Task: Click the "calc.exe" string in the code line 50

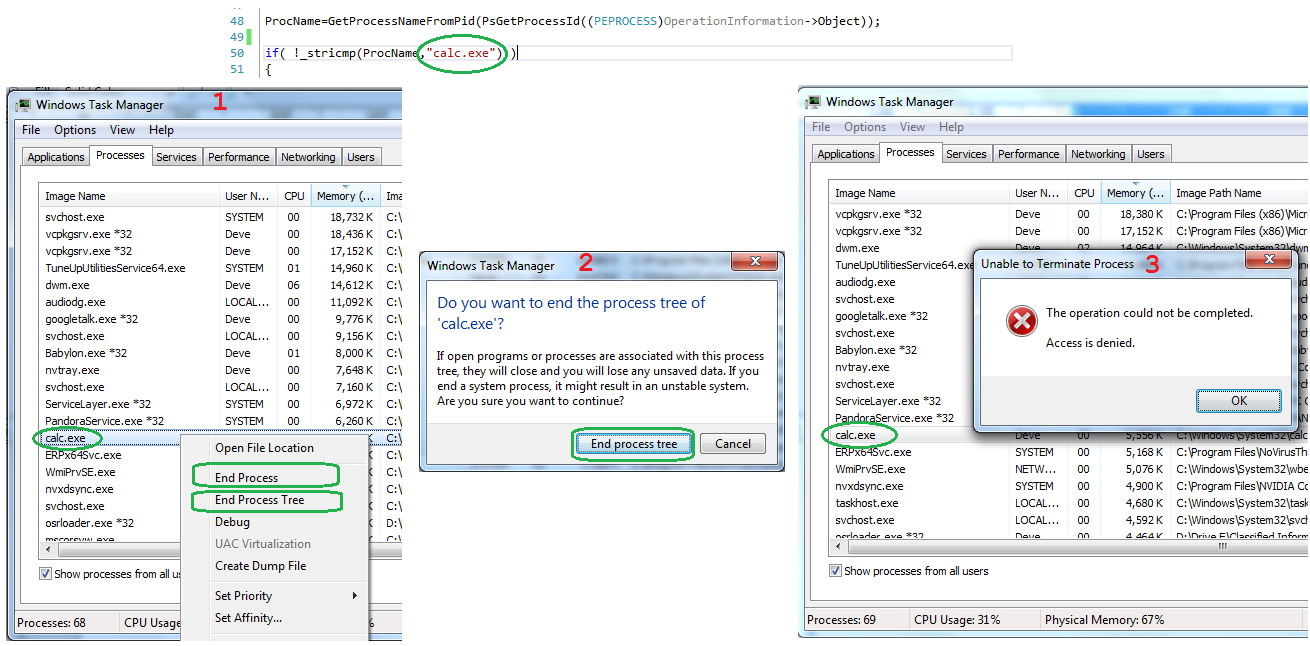Action: point(463,53)
